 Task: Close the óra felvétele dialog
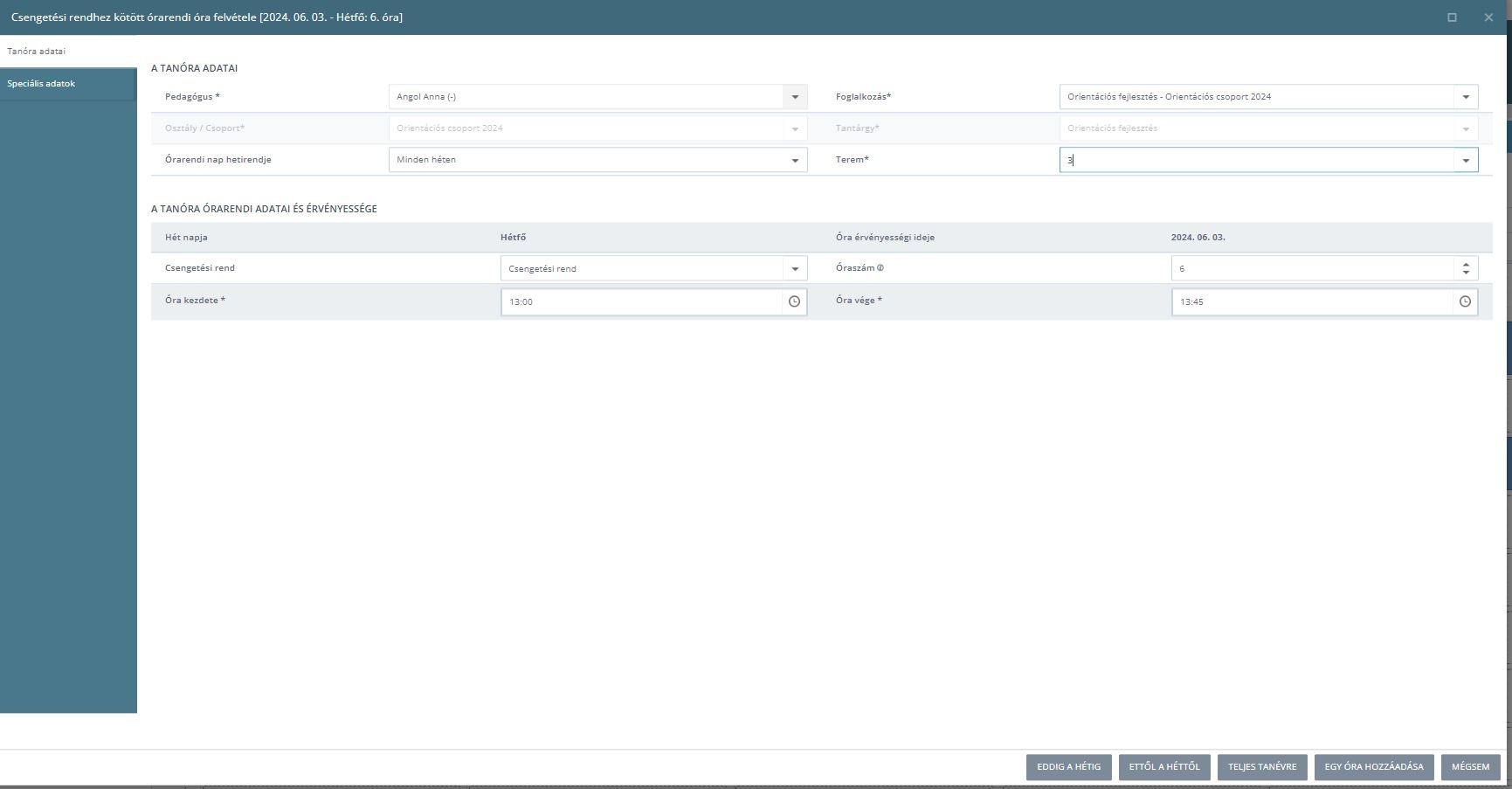click(1488, 17)
